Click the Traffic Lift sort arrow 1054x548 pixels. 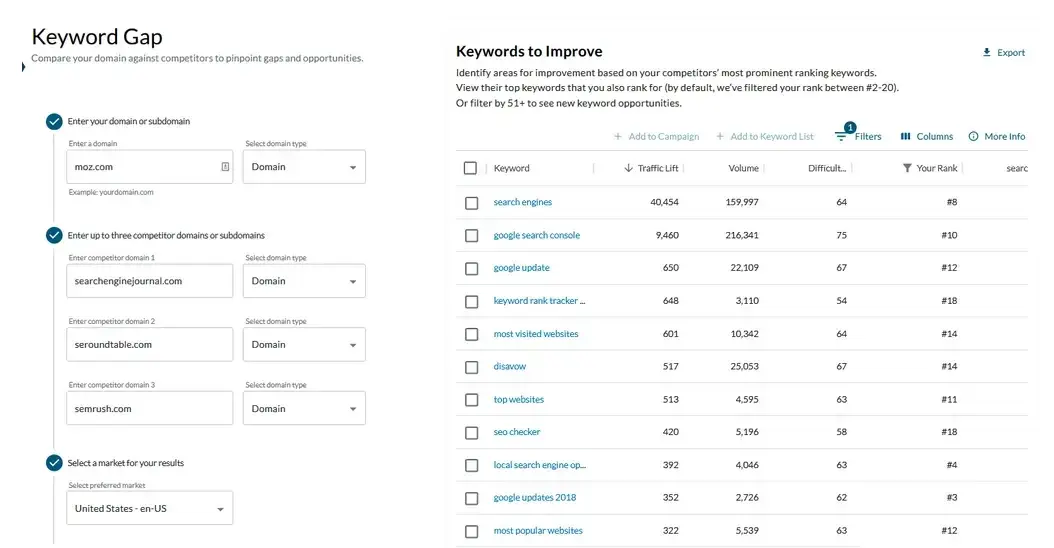[628, 169]
